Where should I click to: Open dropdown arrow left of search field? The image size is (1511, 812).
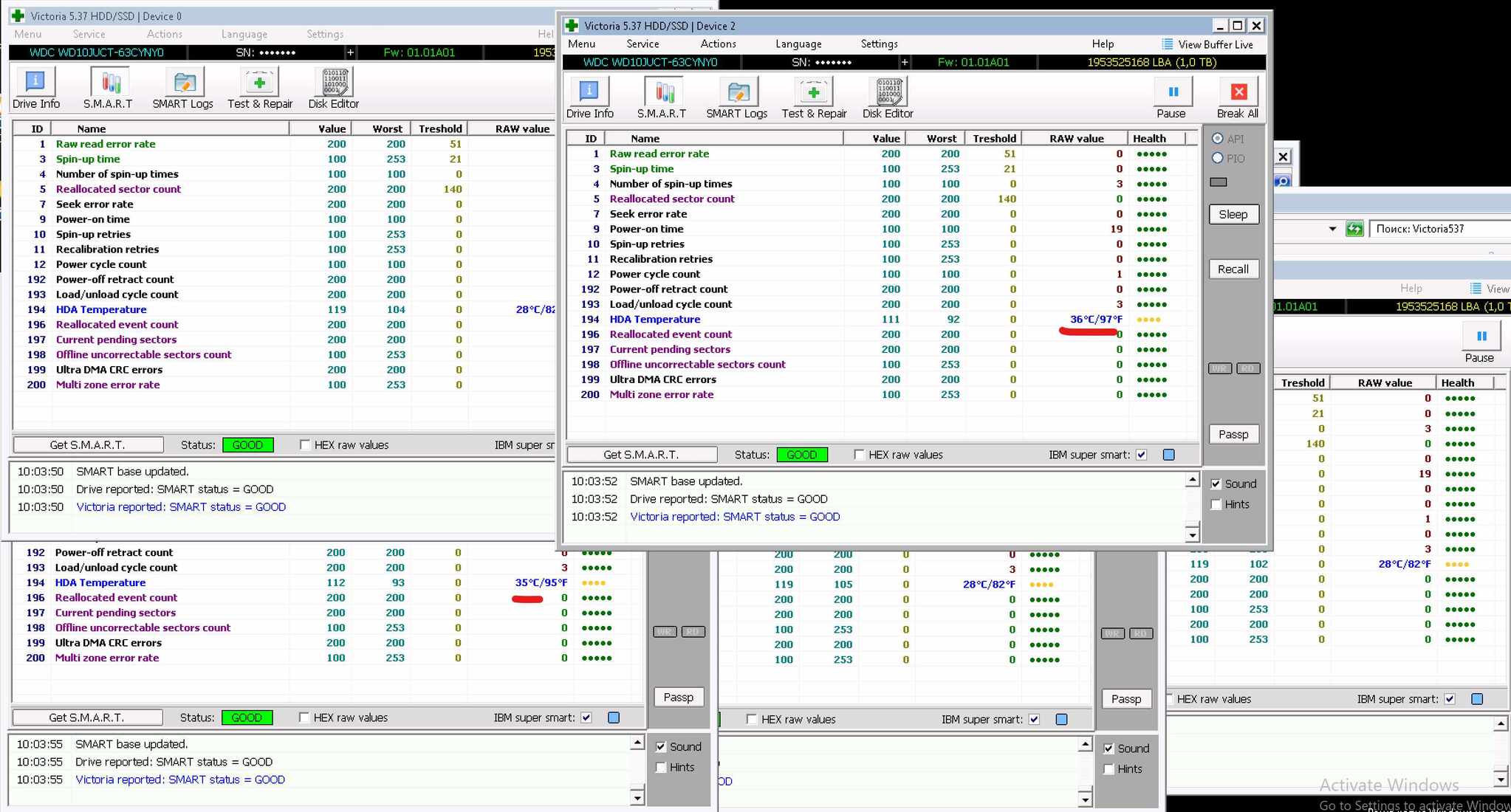1332,229
